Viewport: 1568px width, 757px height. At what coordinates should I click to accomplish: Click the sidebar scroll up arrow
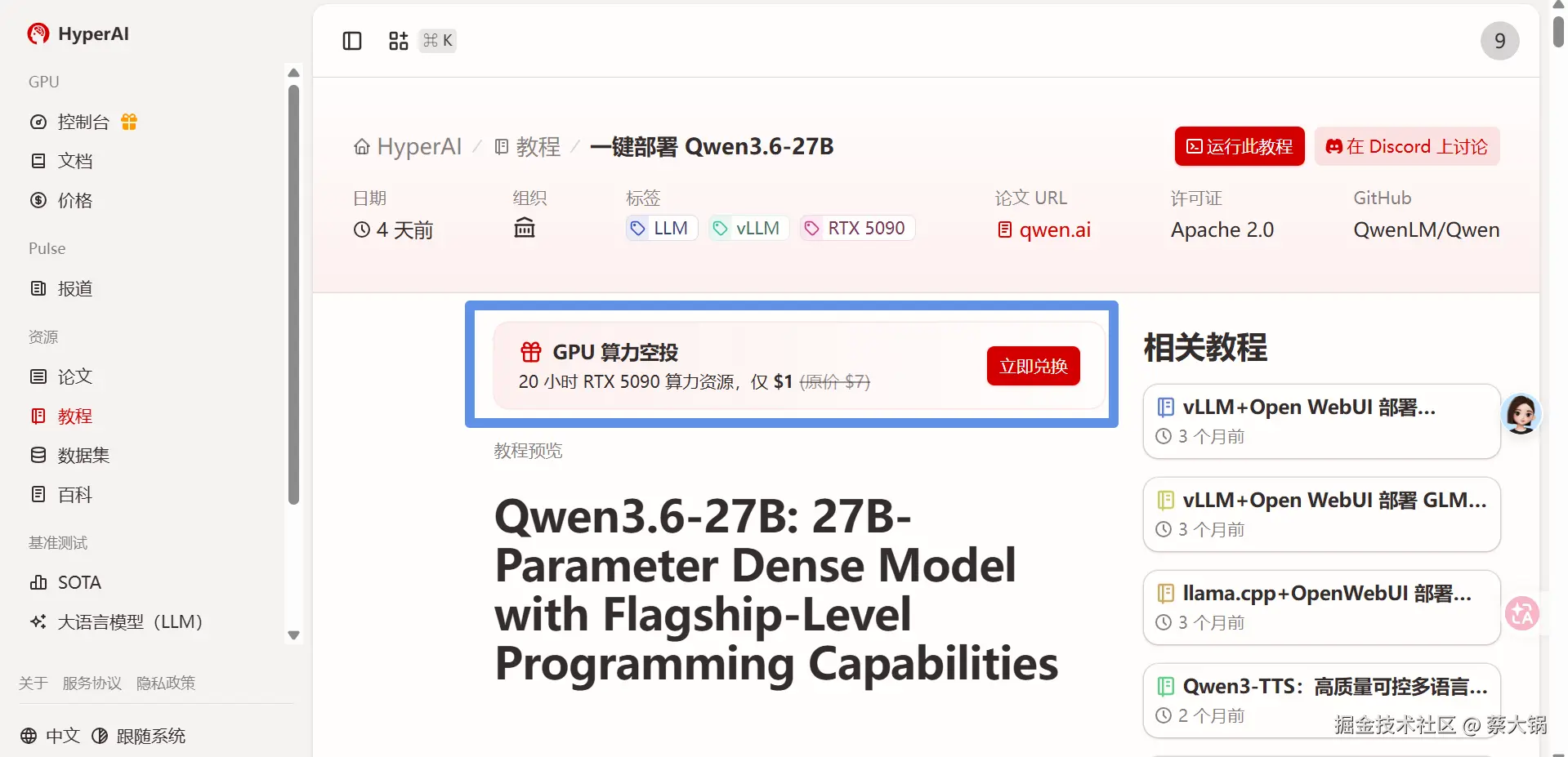pos(294,73)
